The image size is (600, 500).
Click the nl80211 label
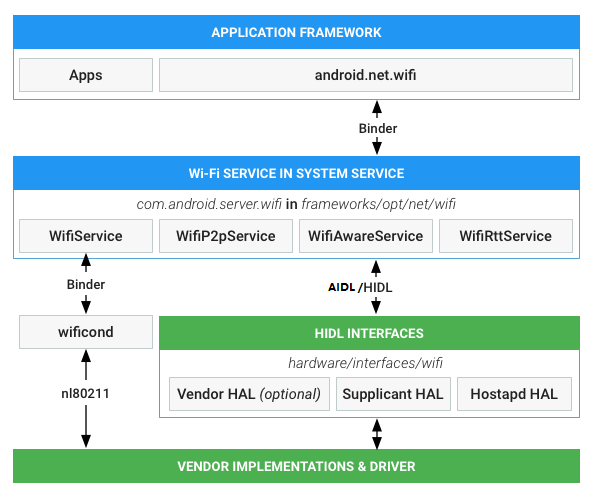[85, 393]
